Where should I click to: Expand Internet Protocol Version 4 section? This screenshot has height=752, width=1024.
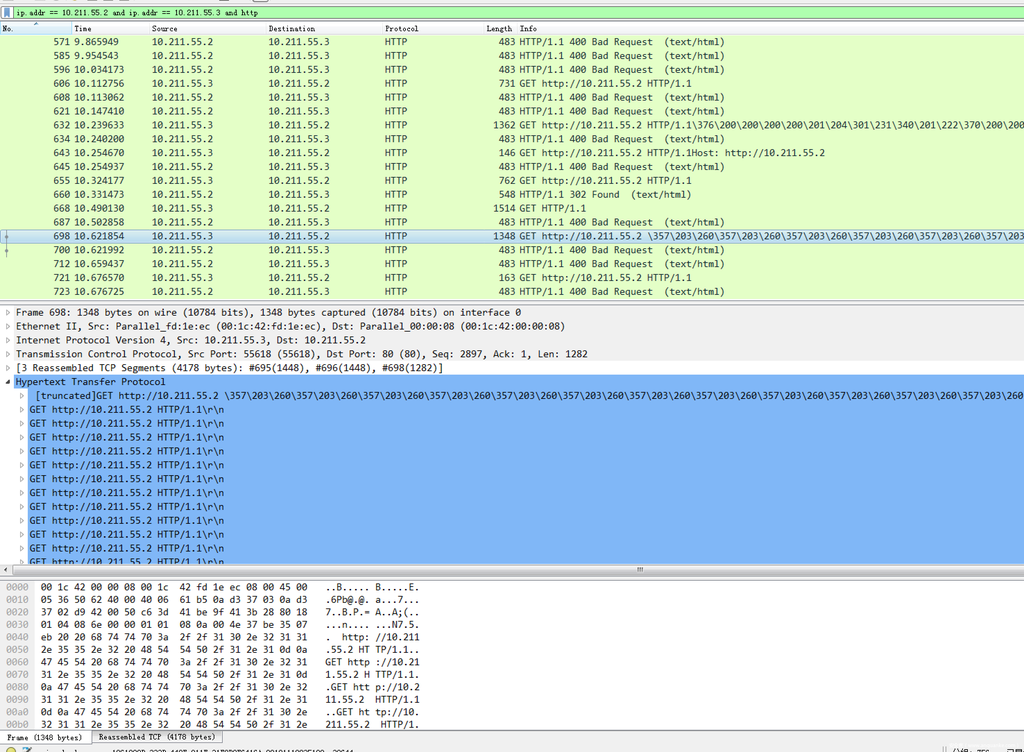[8, 340]
